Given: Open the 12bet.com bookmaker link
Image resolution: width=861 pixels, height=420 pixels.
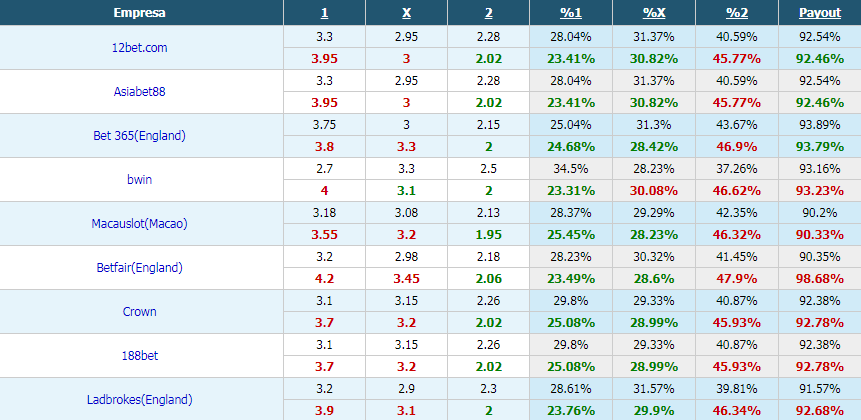Looking at the screenshot, I should 139,48.
